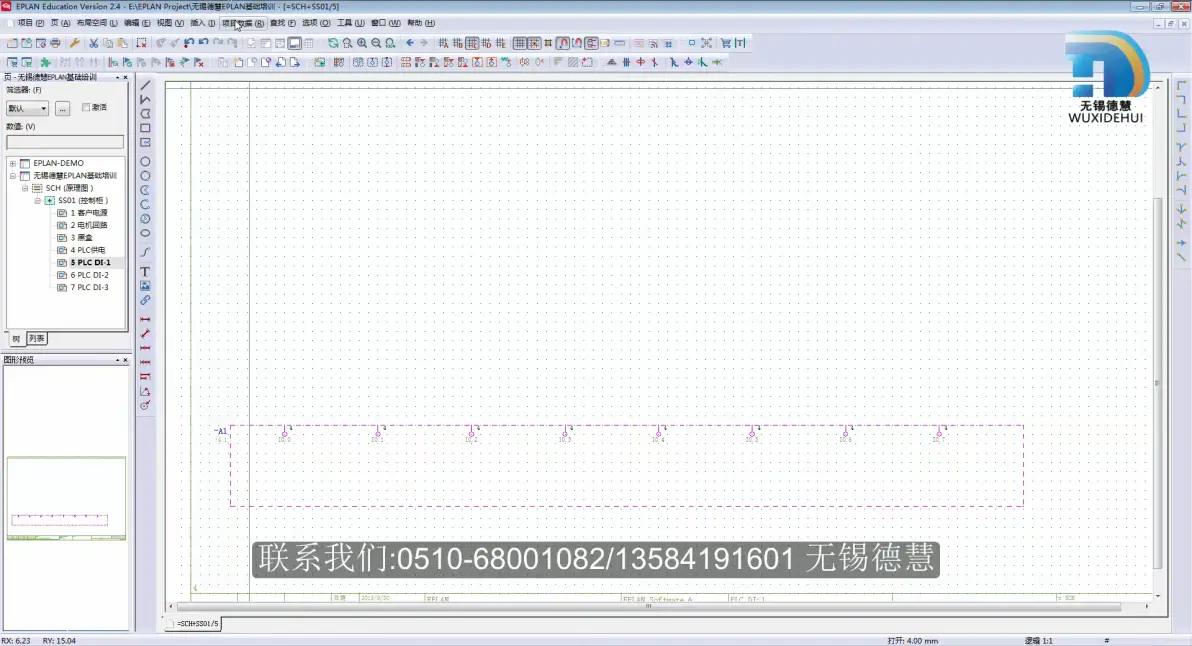Toggle grid B size button
This screenshot has height=646, width=1192.
(x=458, y=43)
